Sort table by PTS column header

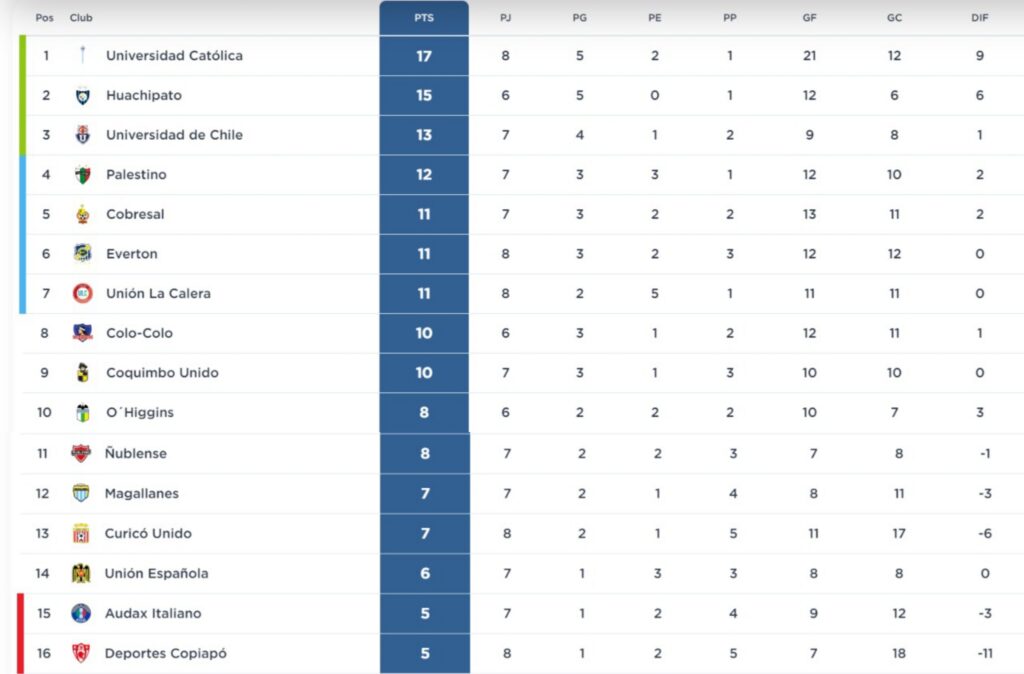pyautogui.click(x=424, y=18)
